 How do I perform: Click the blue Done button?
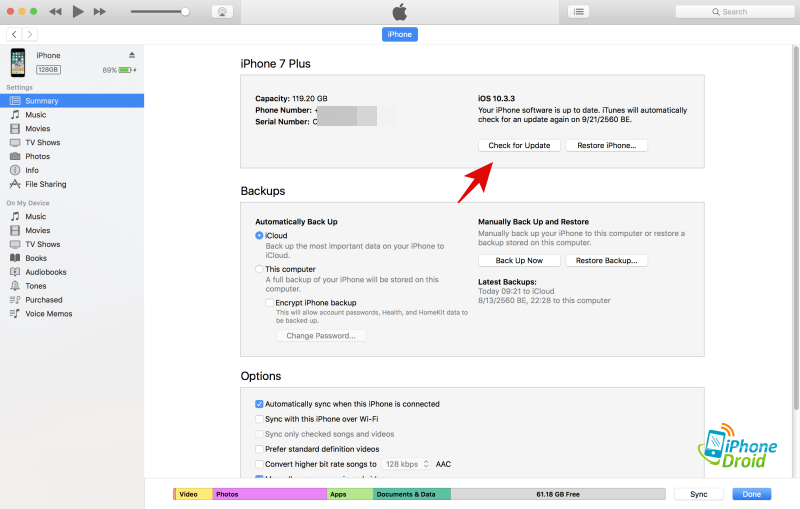click(752, 494)
